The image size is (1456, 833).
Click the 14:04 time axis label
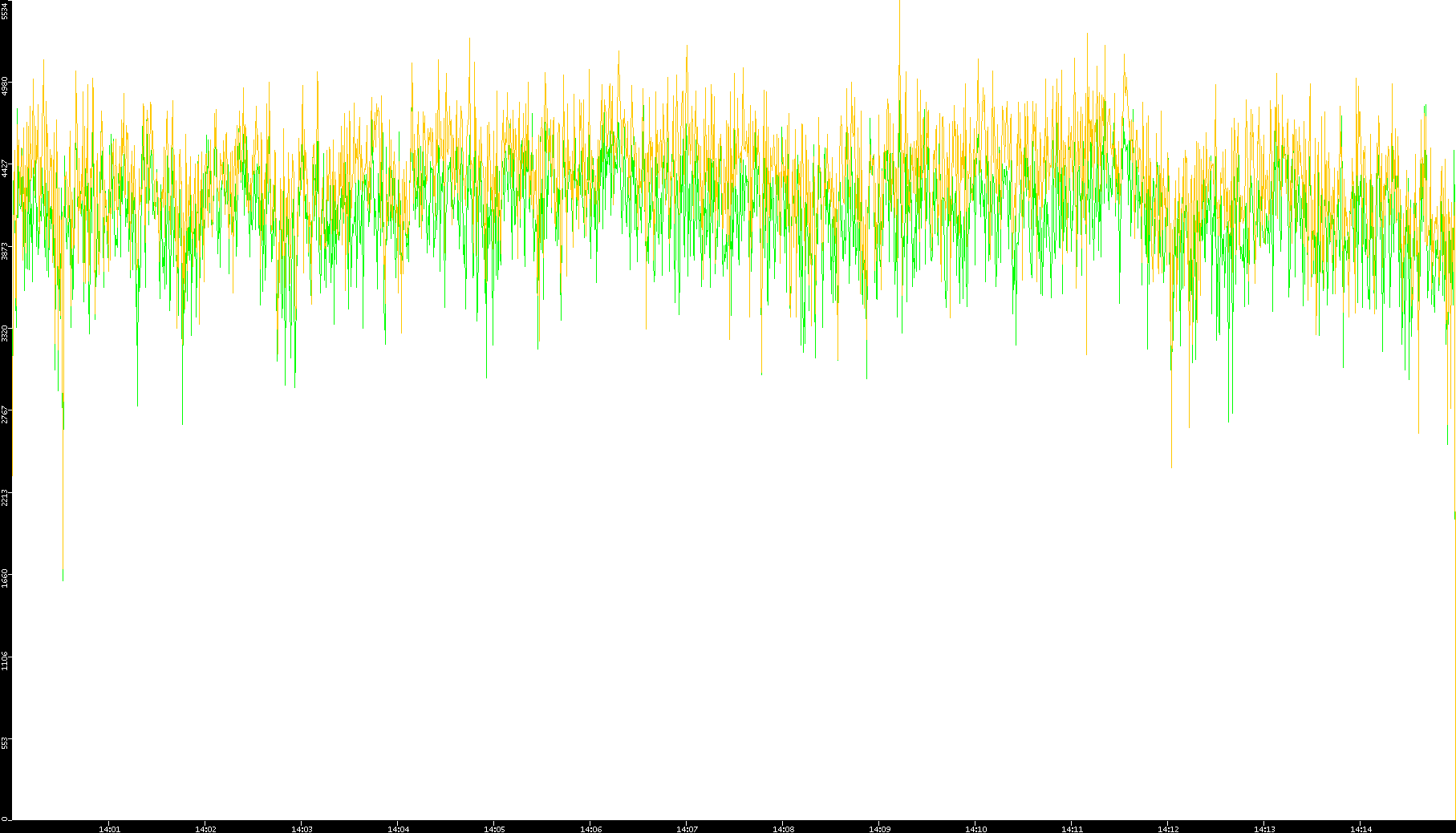point(398,828)
